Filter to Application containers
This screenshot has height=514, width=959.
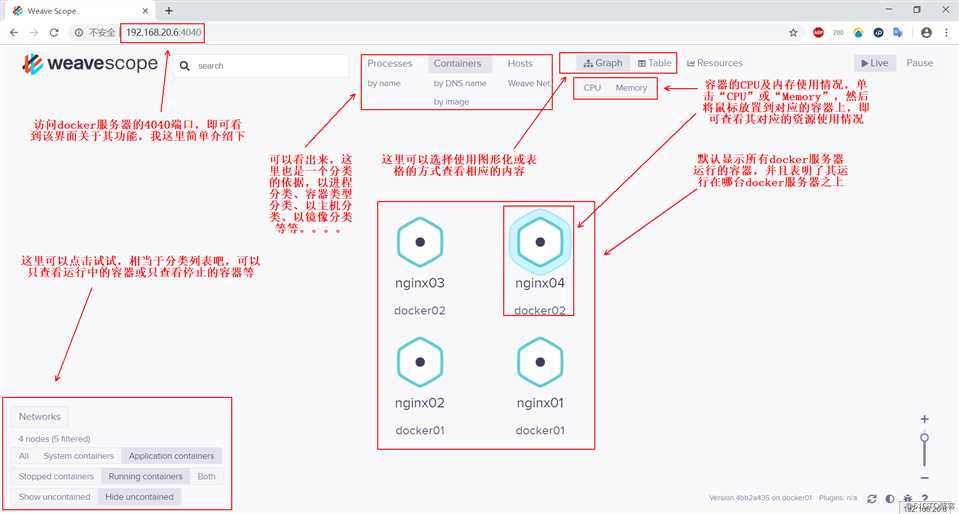171,456
